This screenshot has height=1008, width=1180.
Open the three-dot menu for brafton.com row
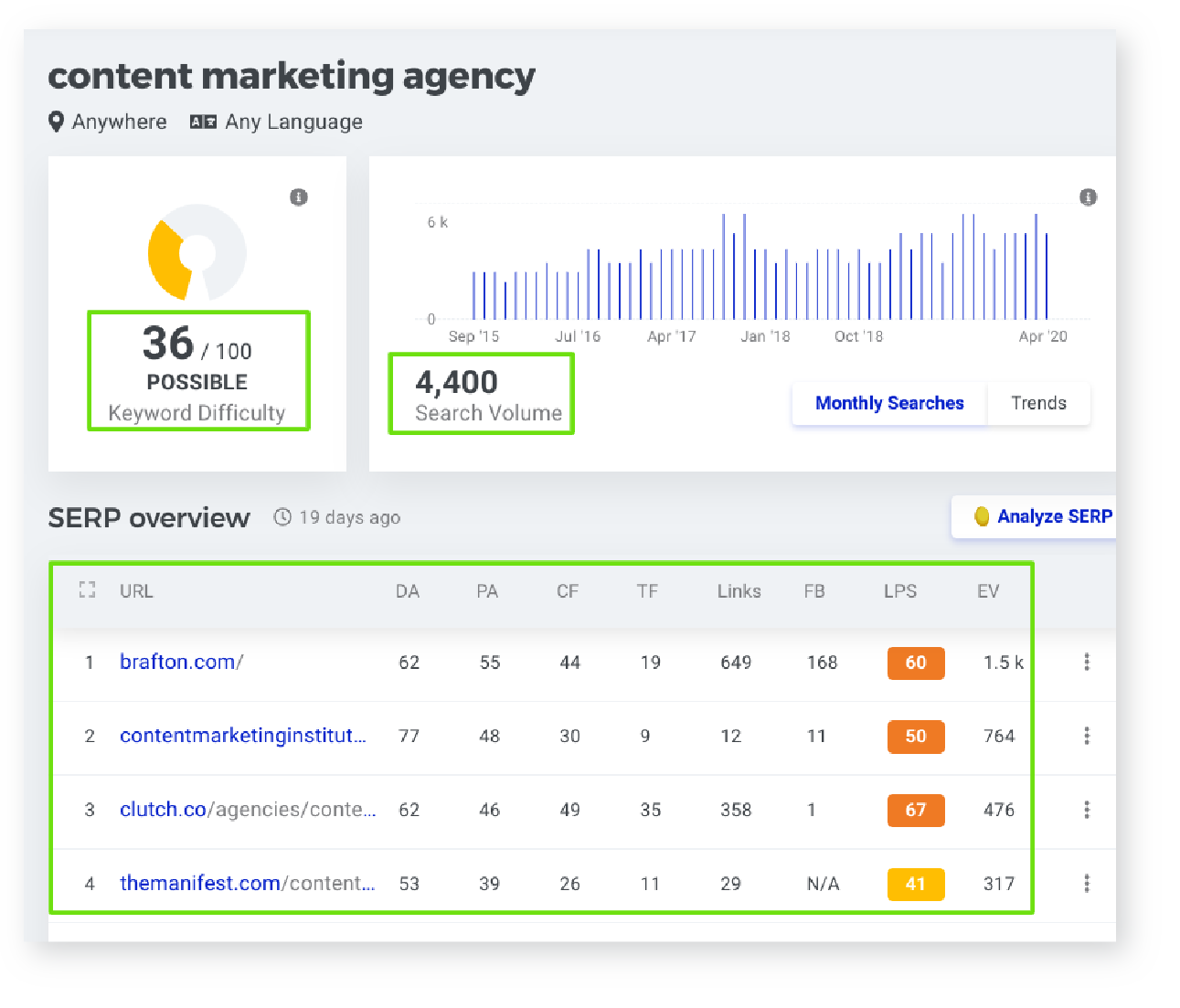(x=1087, y=662)
